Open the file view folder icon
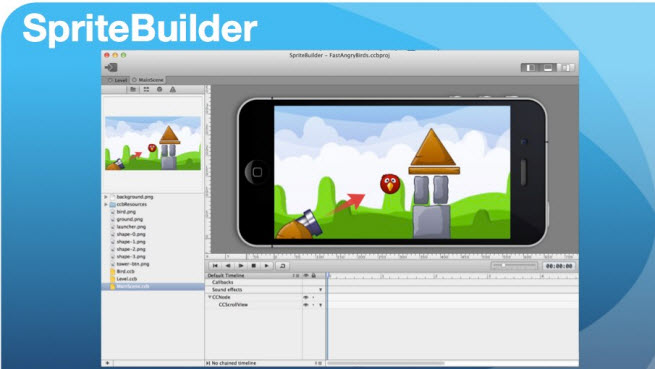The image size is (655, 369). click(x=133, y=89)
